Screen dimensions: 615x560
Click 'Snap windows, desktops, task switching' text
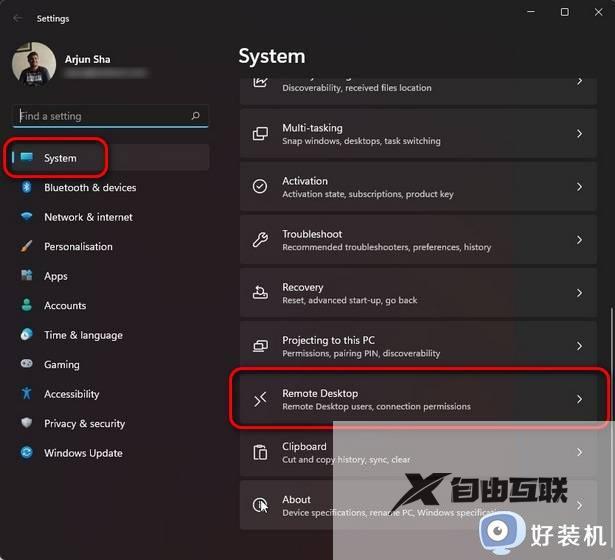tap(361, 141)
